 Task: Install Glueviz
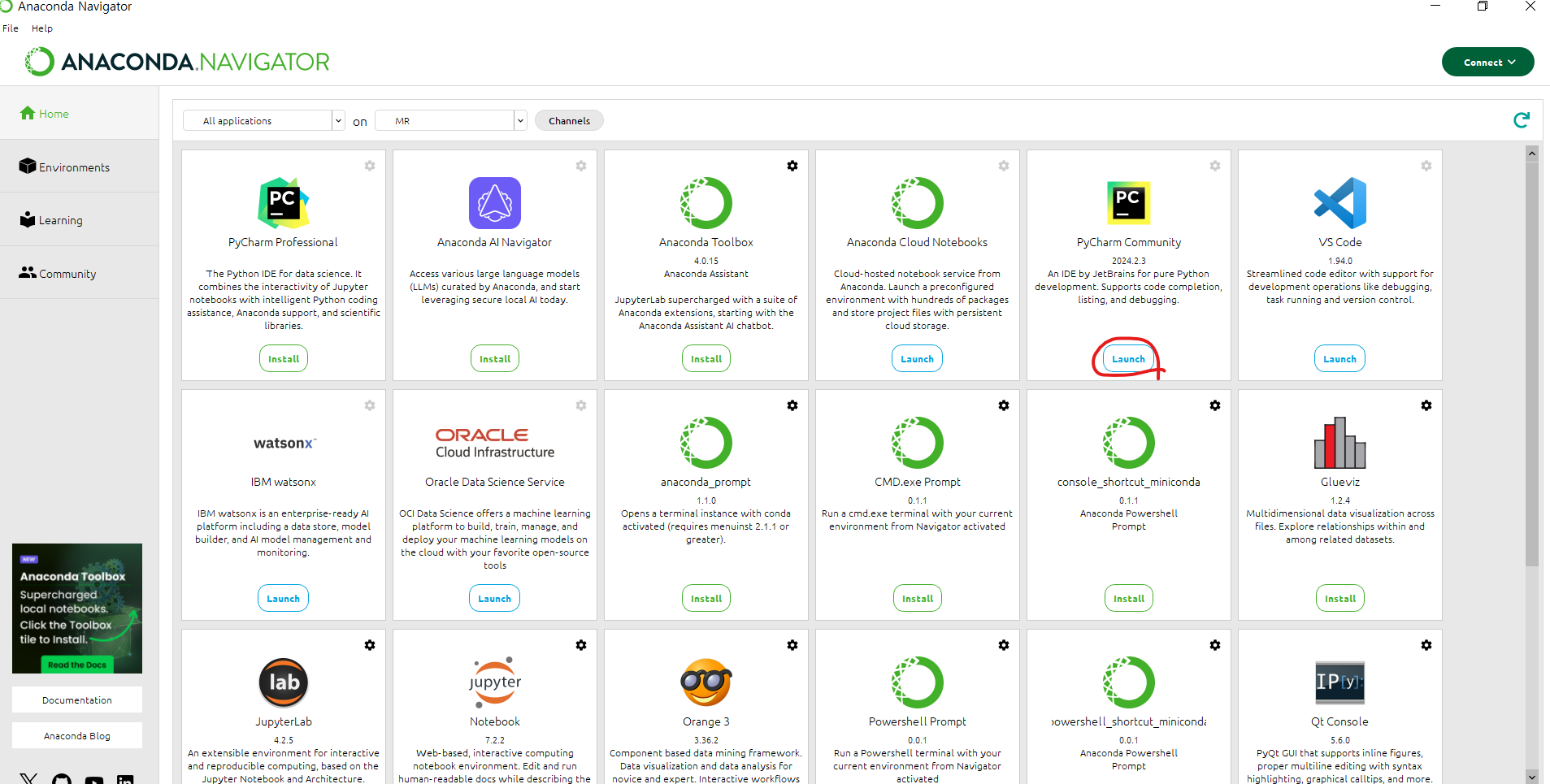pyautogui.click(x=1340, y=599)
